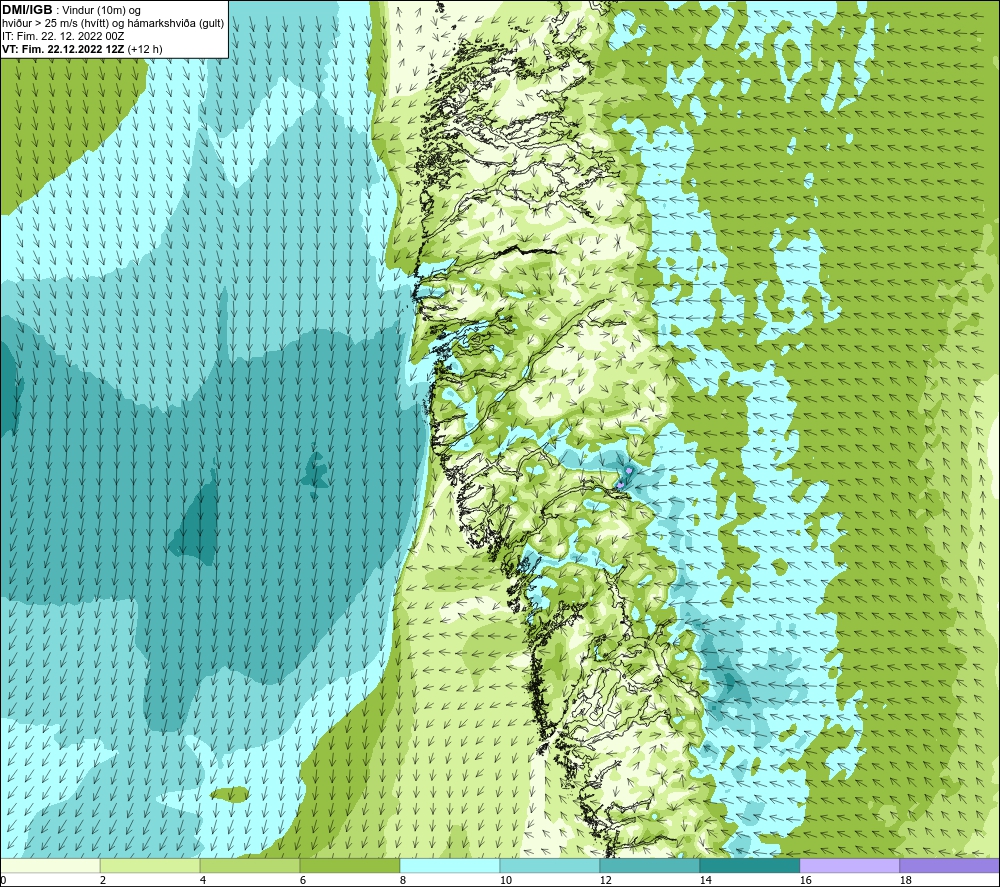Image resolution: width=1000 pixels, height=887 pixels.
Task: Click the pale cyan 8–10 m/s legend swatch
Action: point(450,865)
